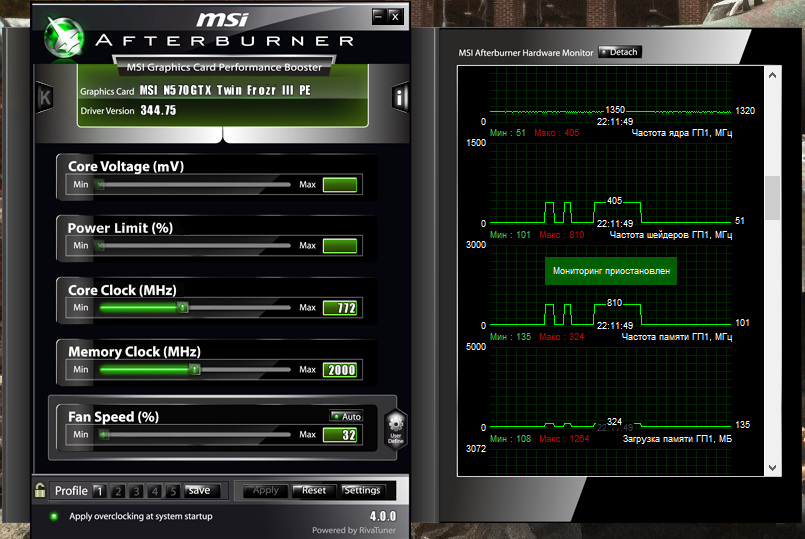
Task: Click the Core Clock value field 772
Action: click(x=340, y=308)
